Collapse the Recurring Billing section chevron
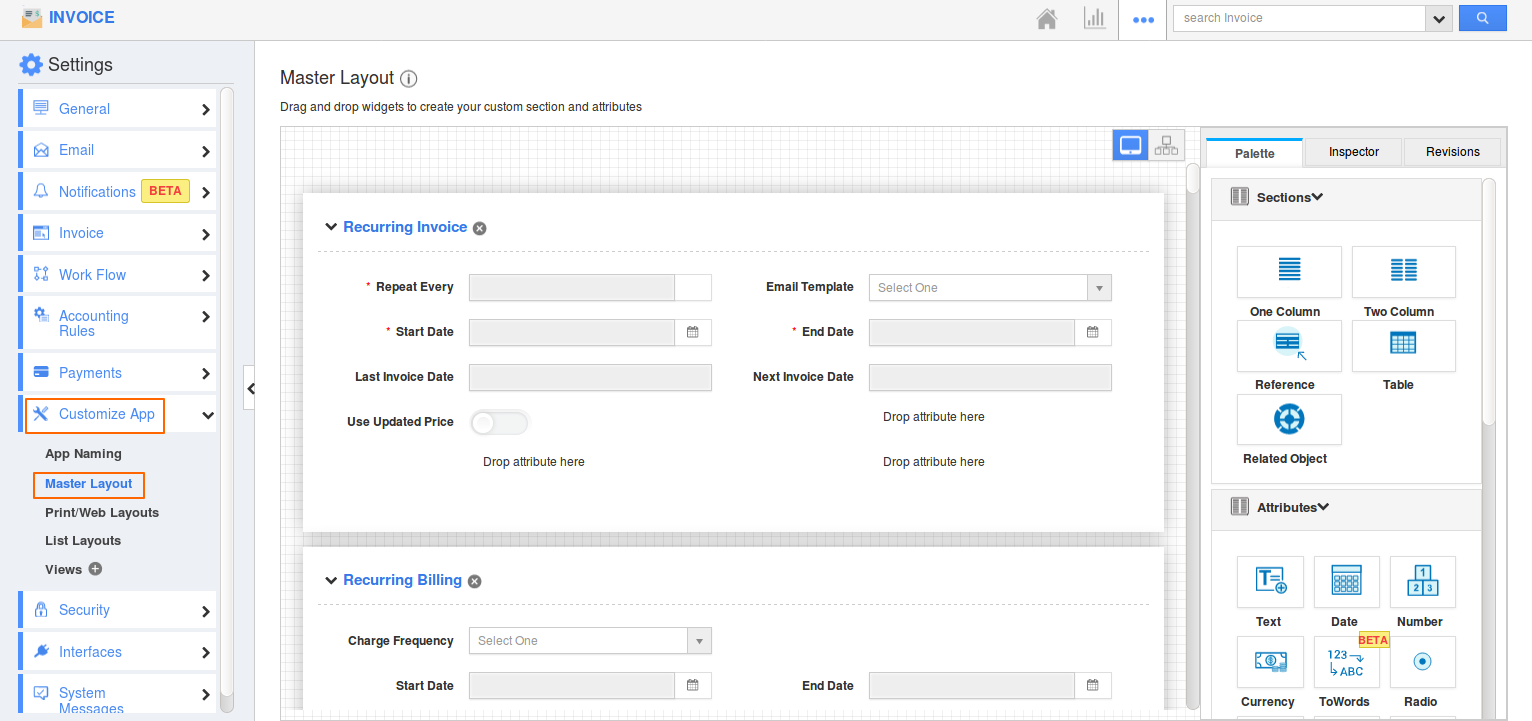The width and height of the screenshot is (1532, 721). (331, 580)
